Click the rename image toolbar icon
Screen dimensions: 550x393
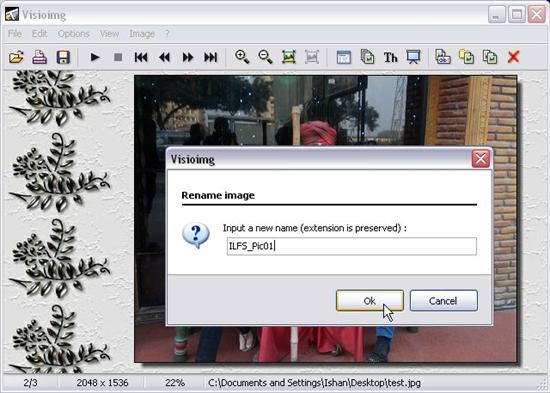click(x=443, y=57)
